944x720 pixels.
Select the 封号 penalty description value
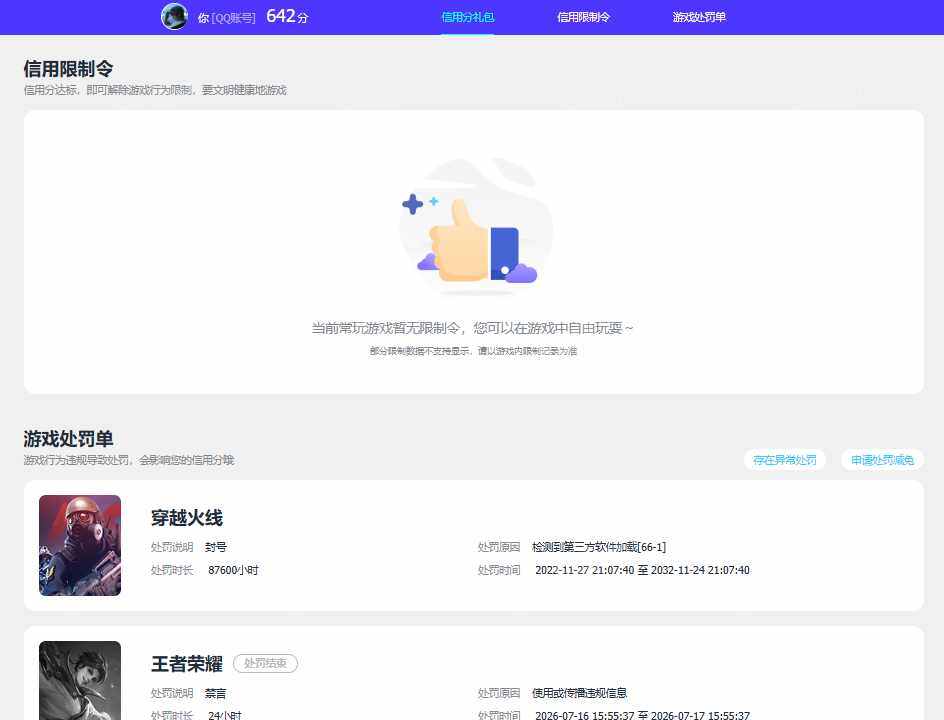tap(216, 547)
